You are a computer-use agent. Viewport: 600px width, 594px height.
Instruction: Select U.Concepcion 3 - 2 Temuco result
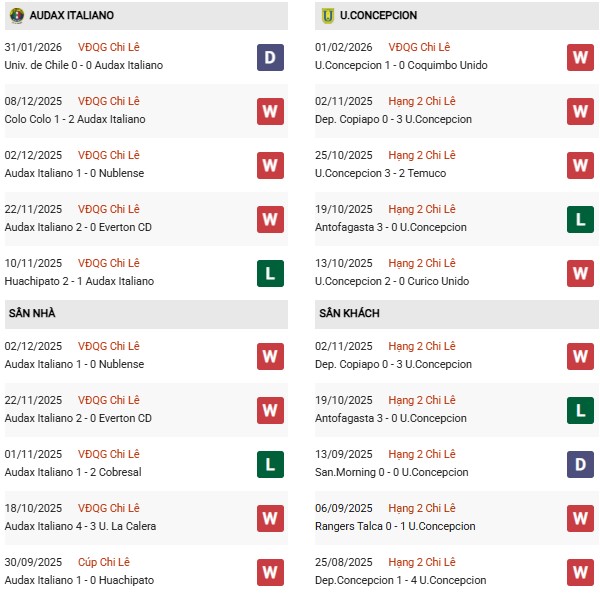pyautogui.click(x=380, y=173)
